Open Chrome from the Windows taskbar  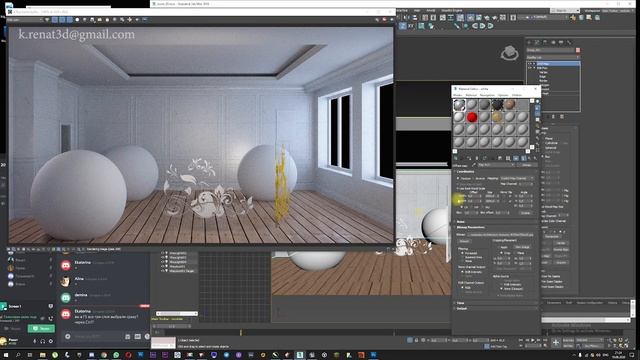tap(104, 355)
